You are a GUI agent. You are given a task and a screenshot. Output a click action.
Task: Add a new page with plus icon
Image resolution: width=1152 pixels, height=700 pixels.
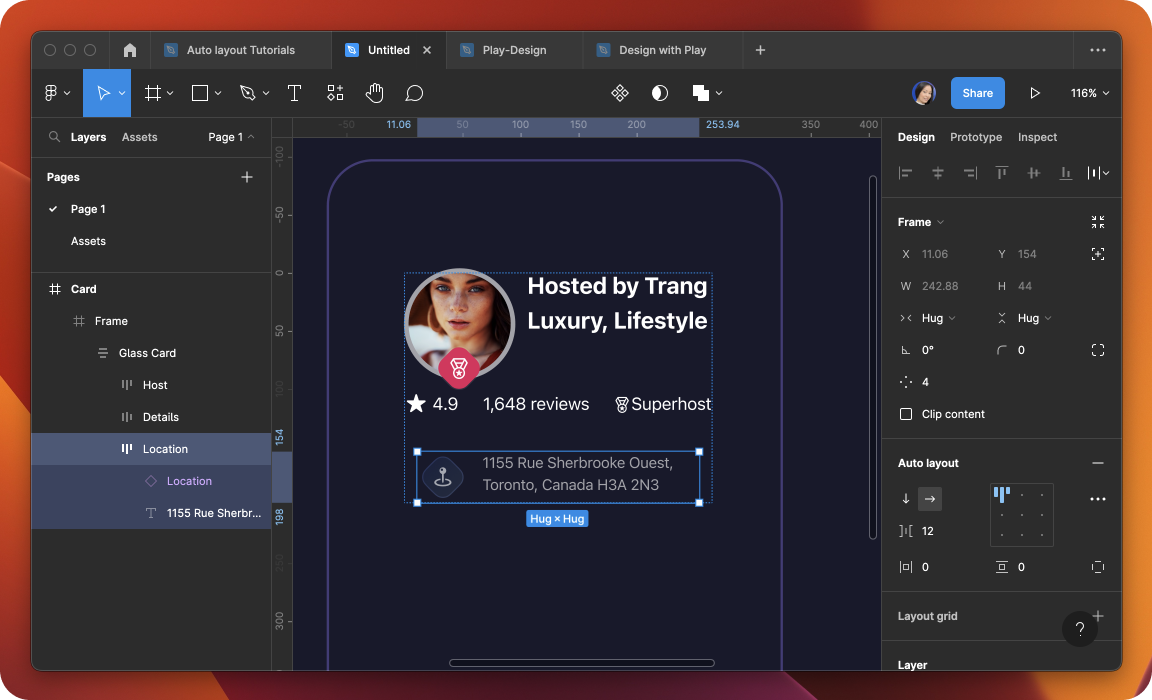[247, 177]
